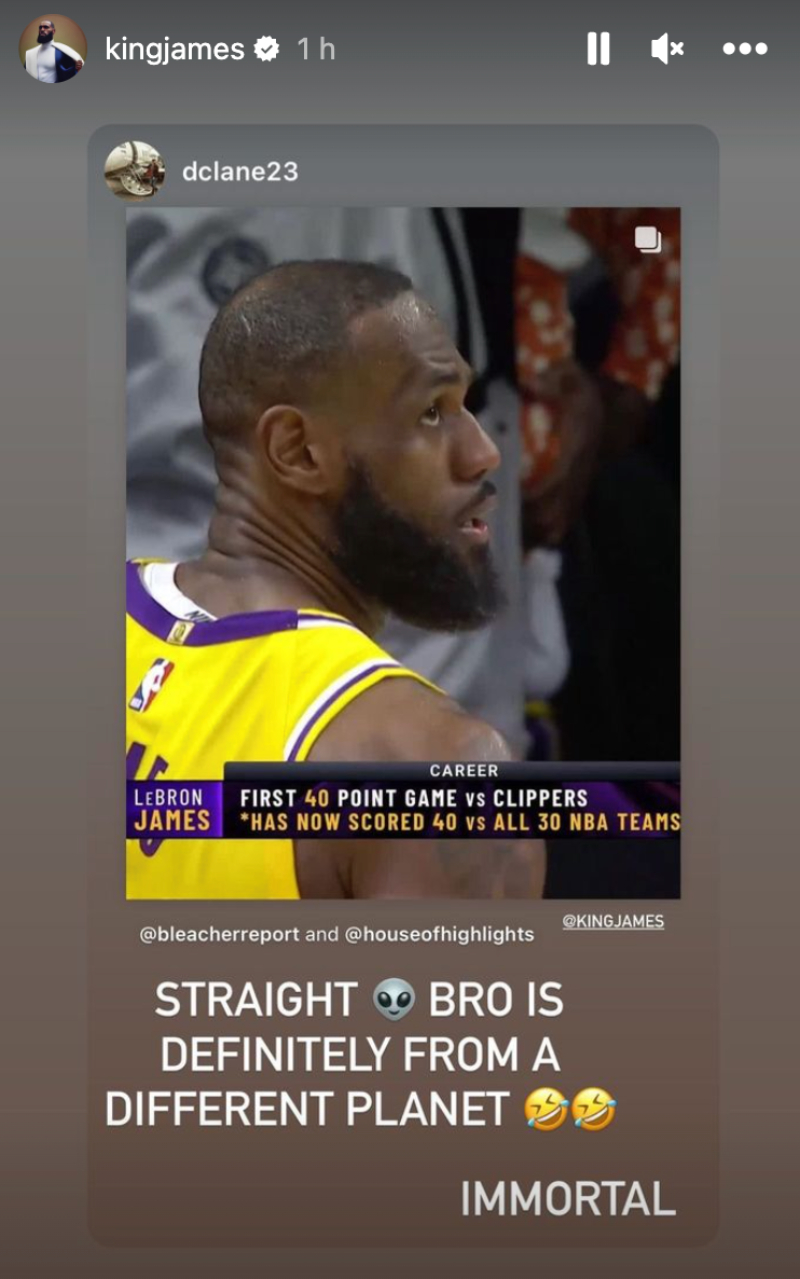
Task: Tap the kingjames username in header
Action: pyautogui.click(x=175, y=49)
